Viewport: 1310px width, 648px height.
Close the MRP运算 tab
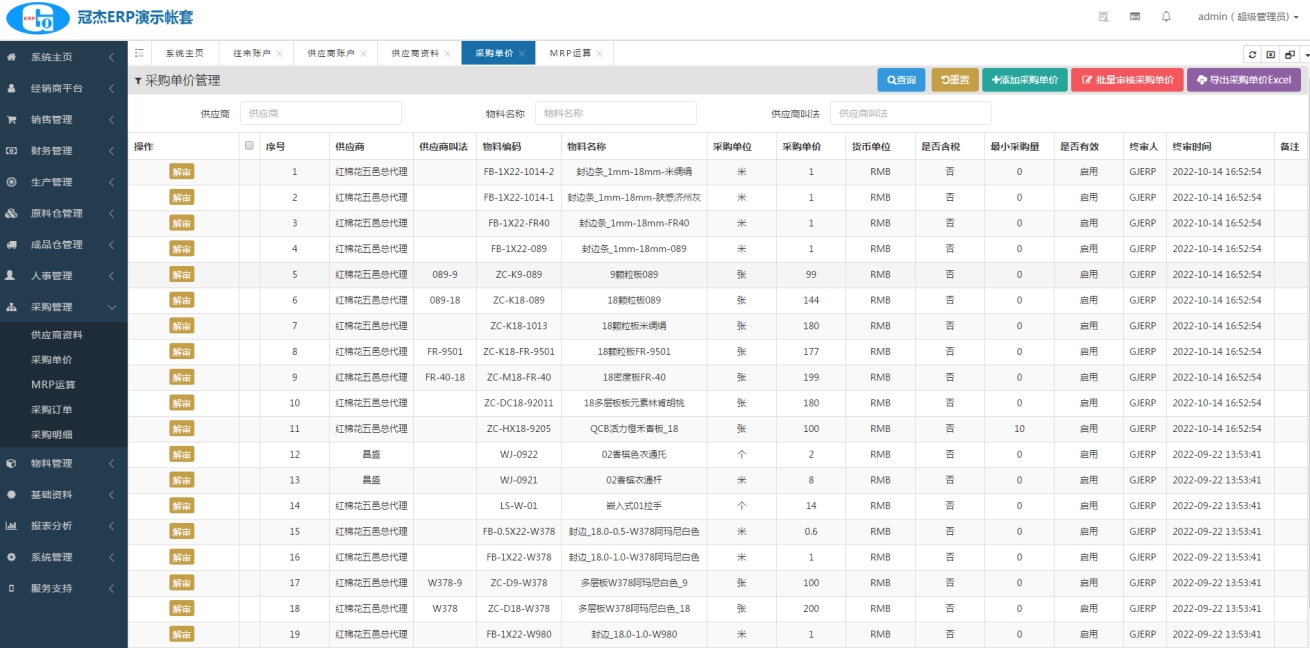[x=599, y=54]
